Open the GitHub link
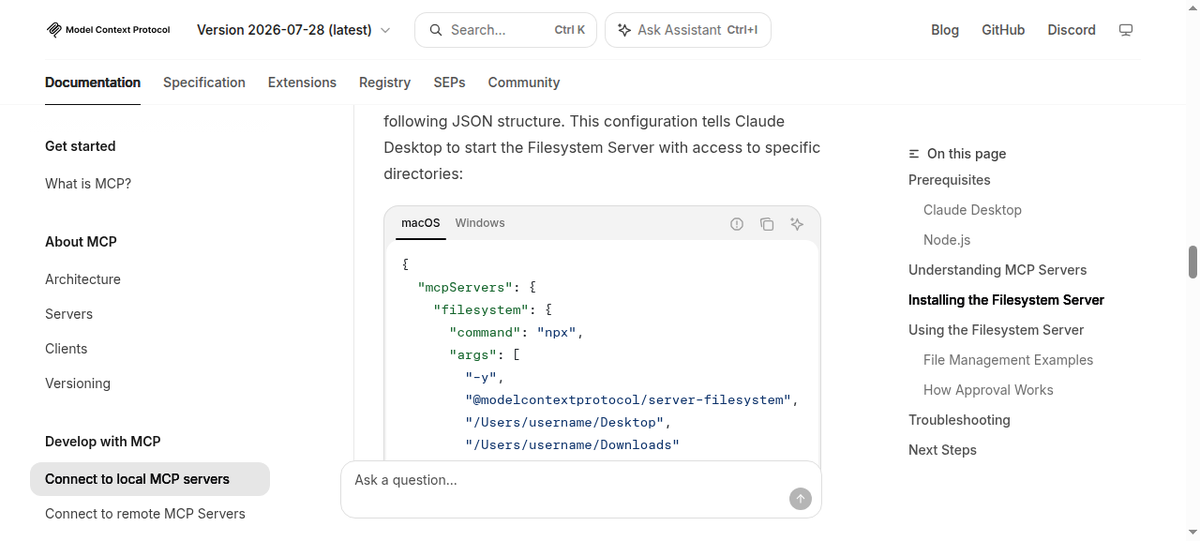The height and width of the screenshot is (541, 1200). [x=1003, y=30]
